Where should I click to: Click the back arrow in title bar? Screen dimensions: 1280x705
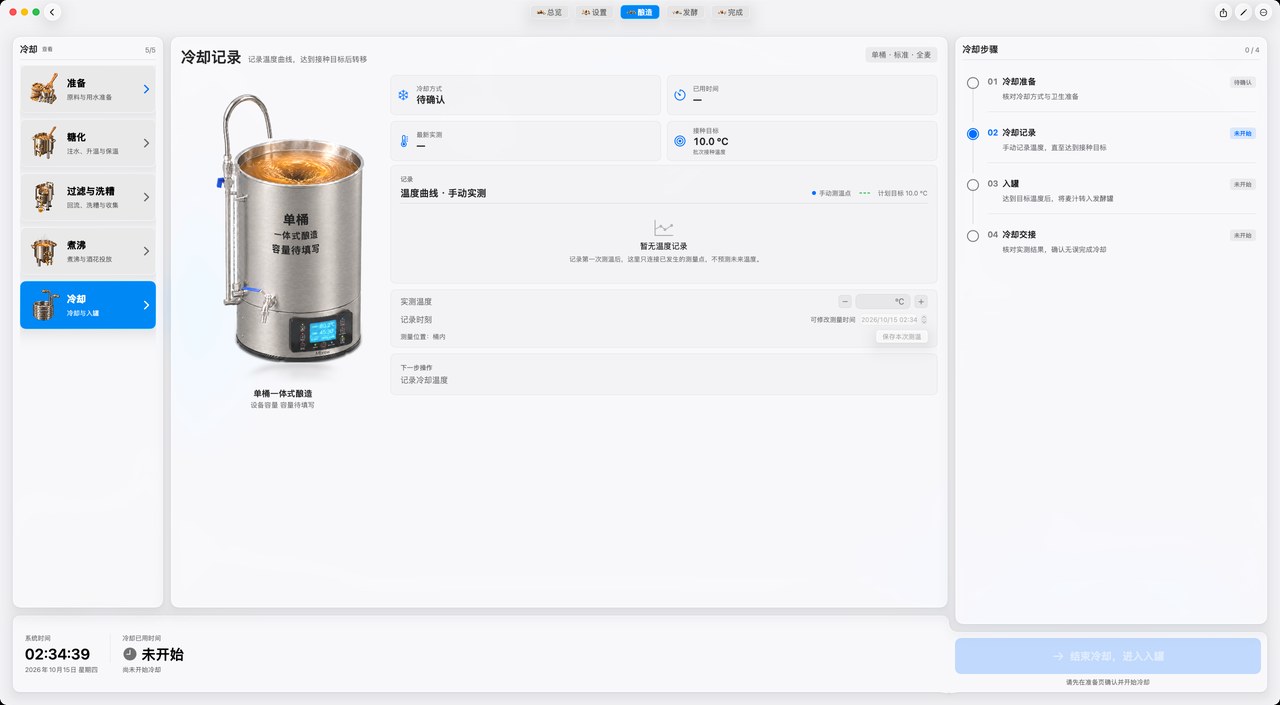52,12
